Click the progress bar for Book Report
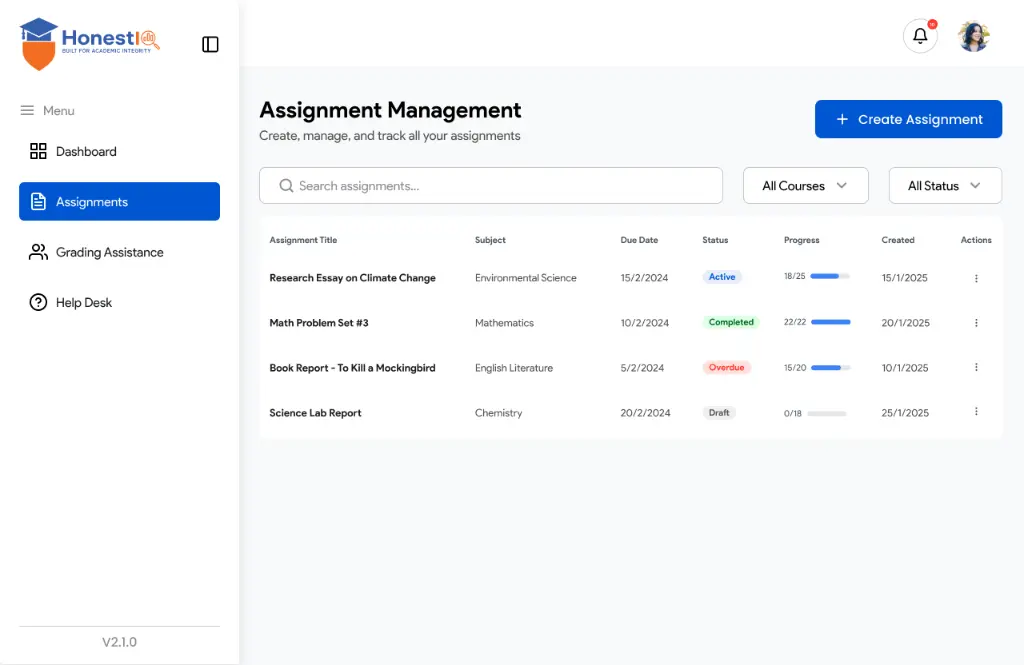The width and height of the screenshot is (1024, 665). coord(830,368)
